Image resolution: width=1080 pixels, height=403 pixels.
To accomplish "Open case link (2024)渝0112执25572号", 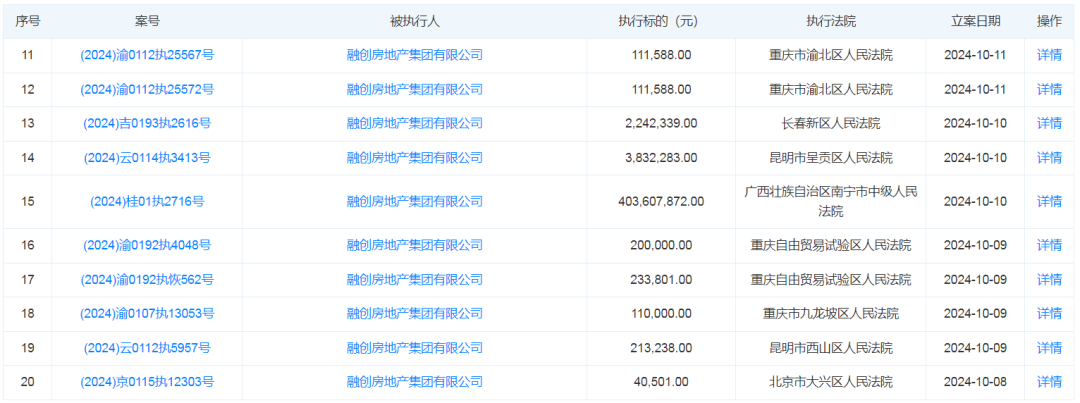I will [147, 90].
